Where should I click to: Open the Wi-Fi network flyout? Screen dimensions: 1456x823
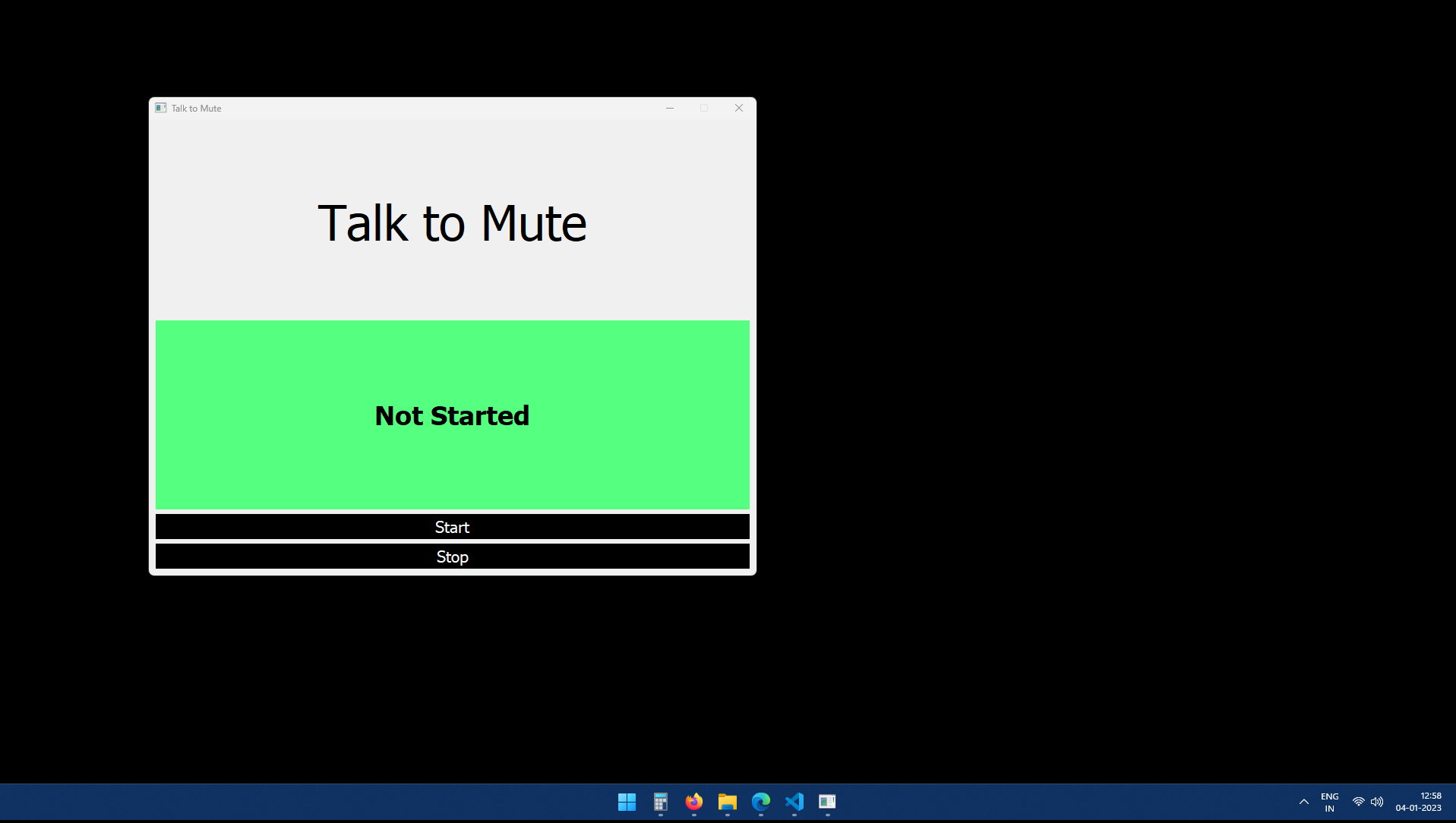1358,802
